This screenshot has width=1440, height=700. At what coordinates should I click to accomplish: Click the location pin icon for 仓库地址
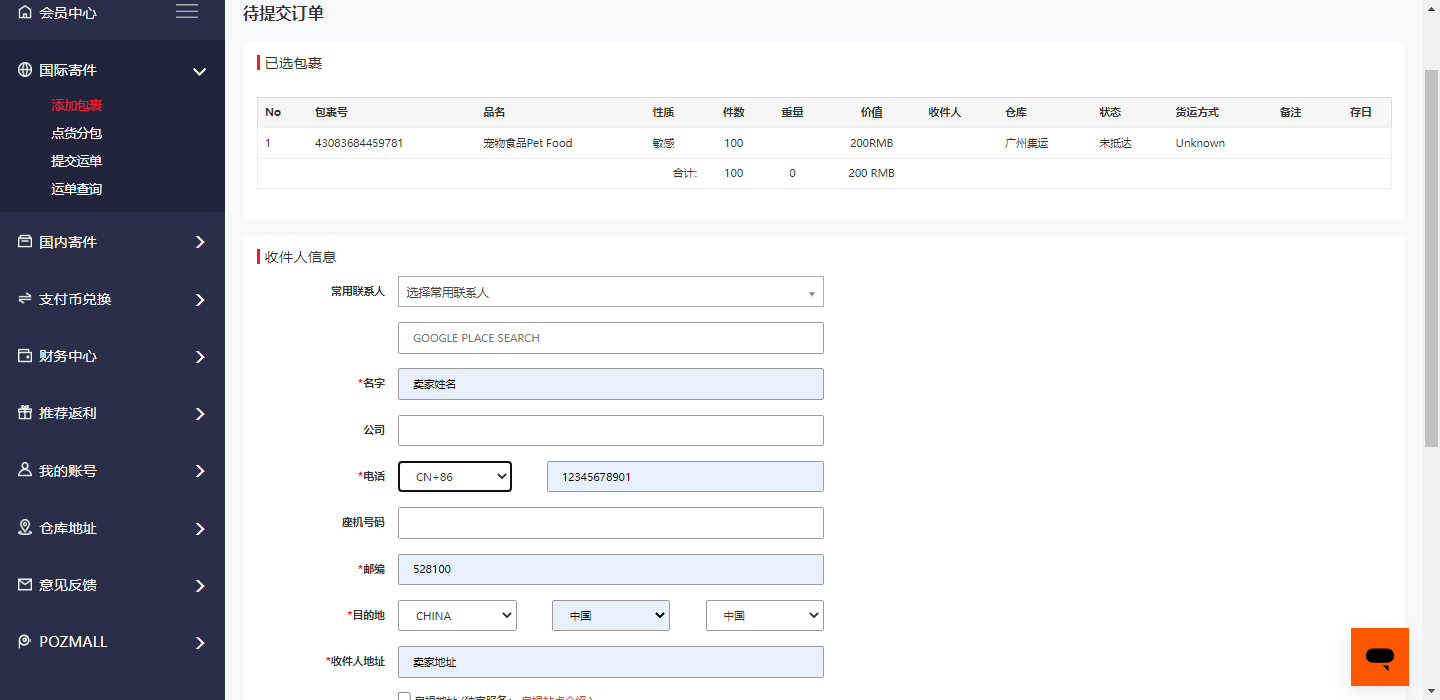pos(25,528)
